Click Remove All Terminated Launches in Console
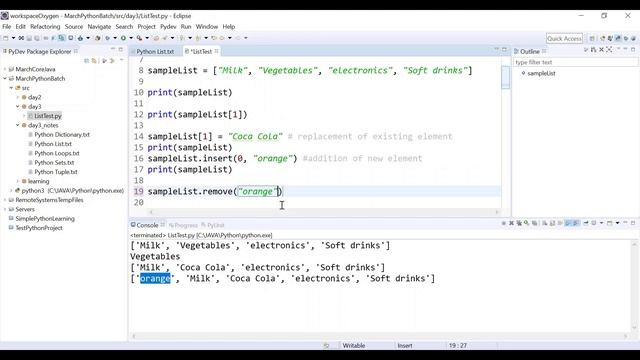640x360 pixels. tap(519, 223)
